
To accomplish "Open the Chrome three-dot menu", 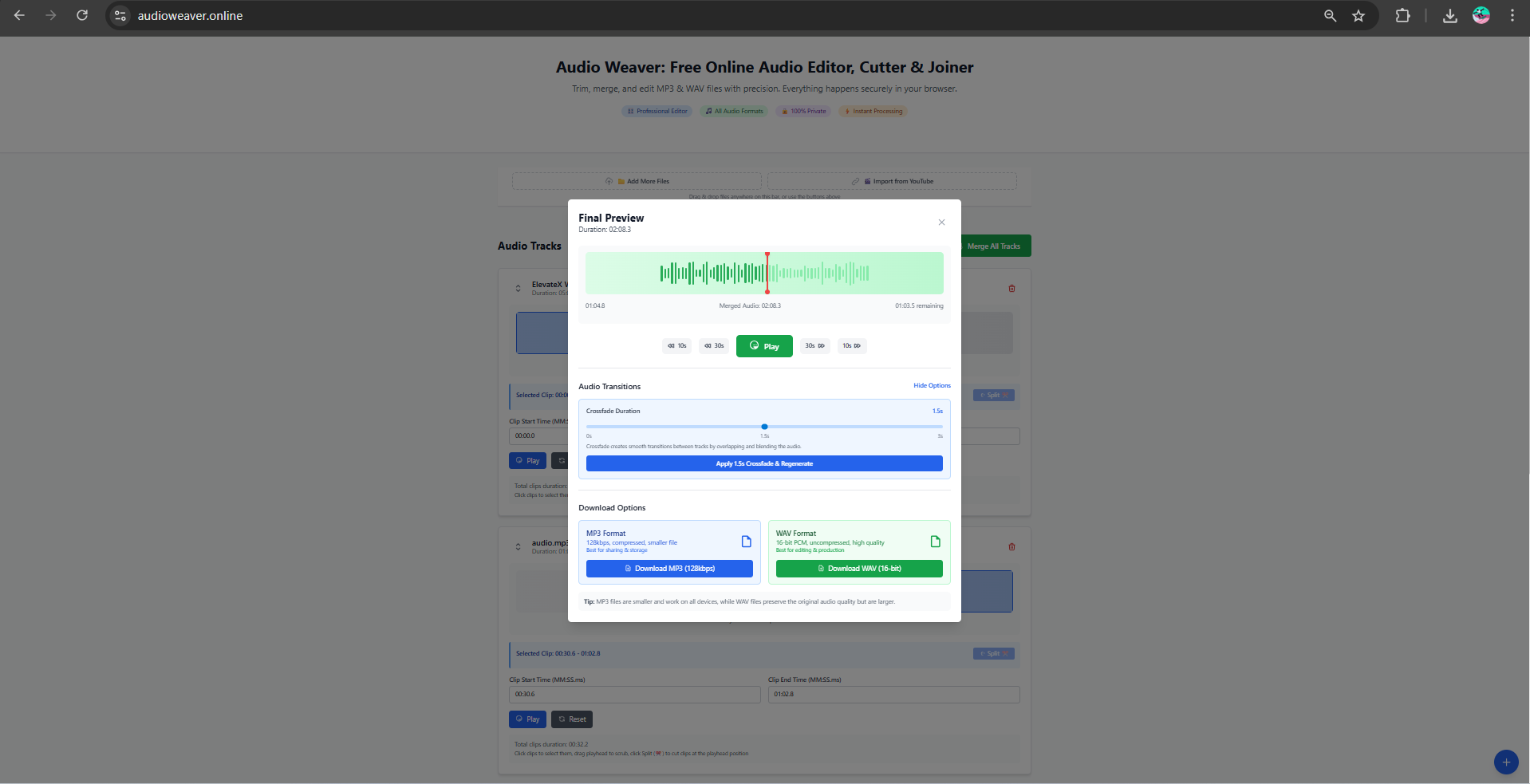I will click(1513, 15).
